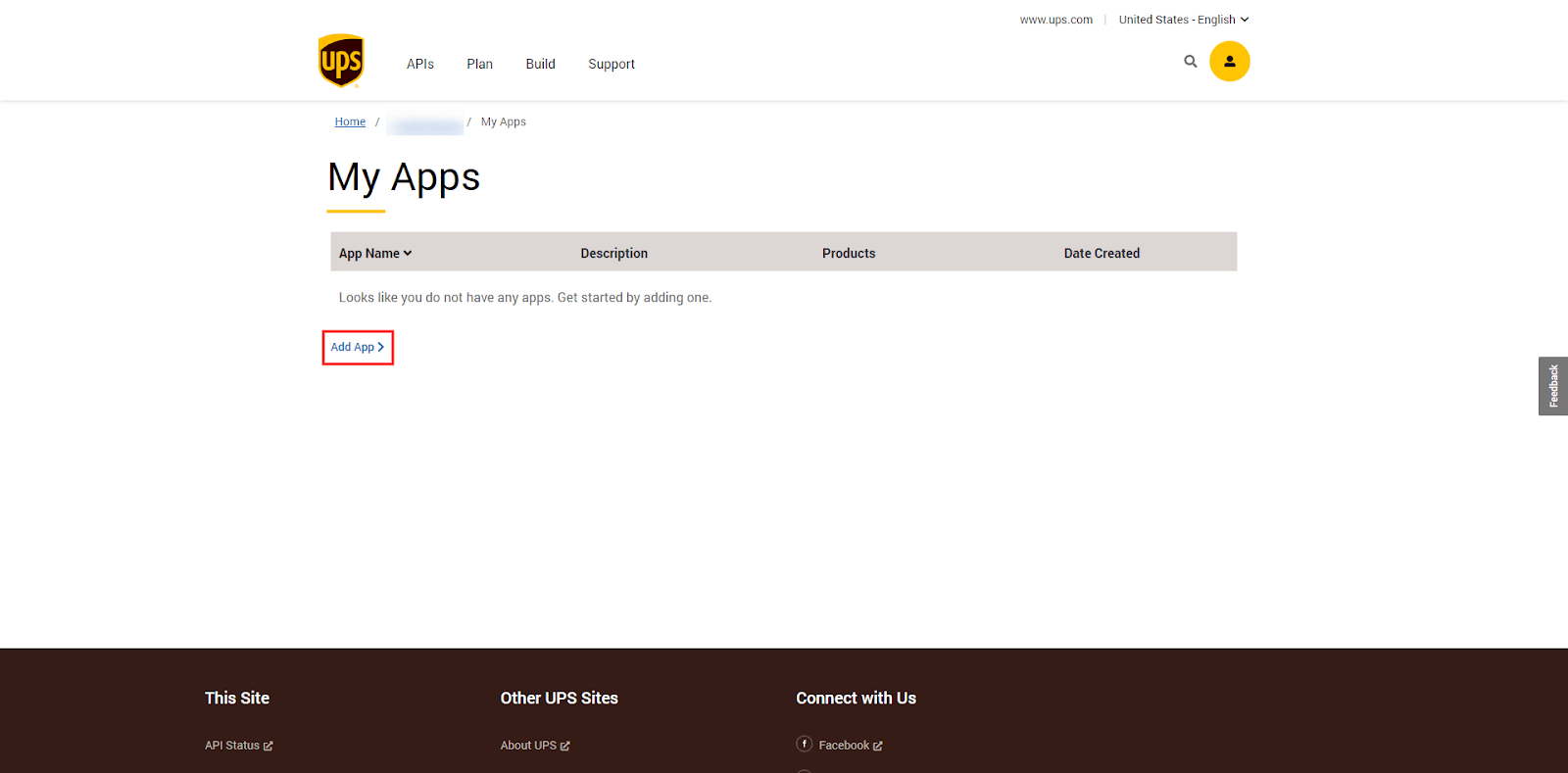Screen dimensions: 1568x773
Task: Sort by App Name column
Action: tap(375, 253)
